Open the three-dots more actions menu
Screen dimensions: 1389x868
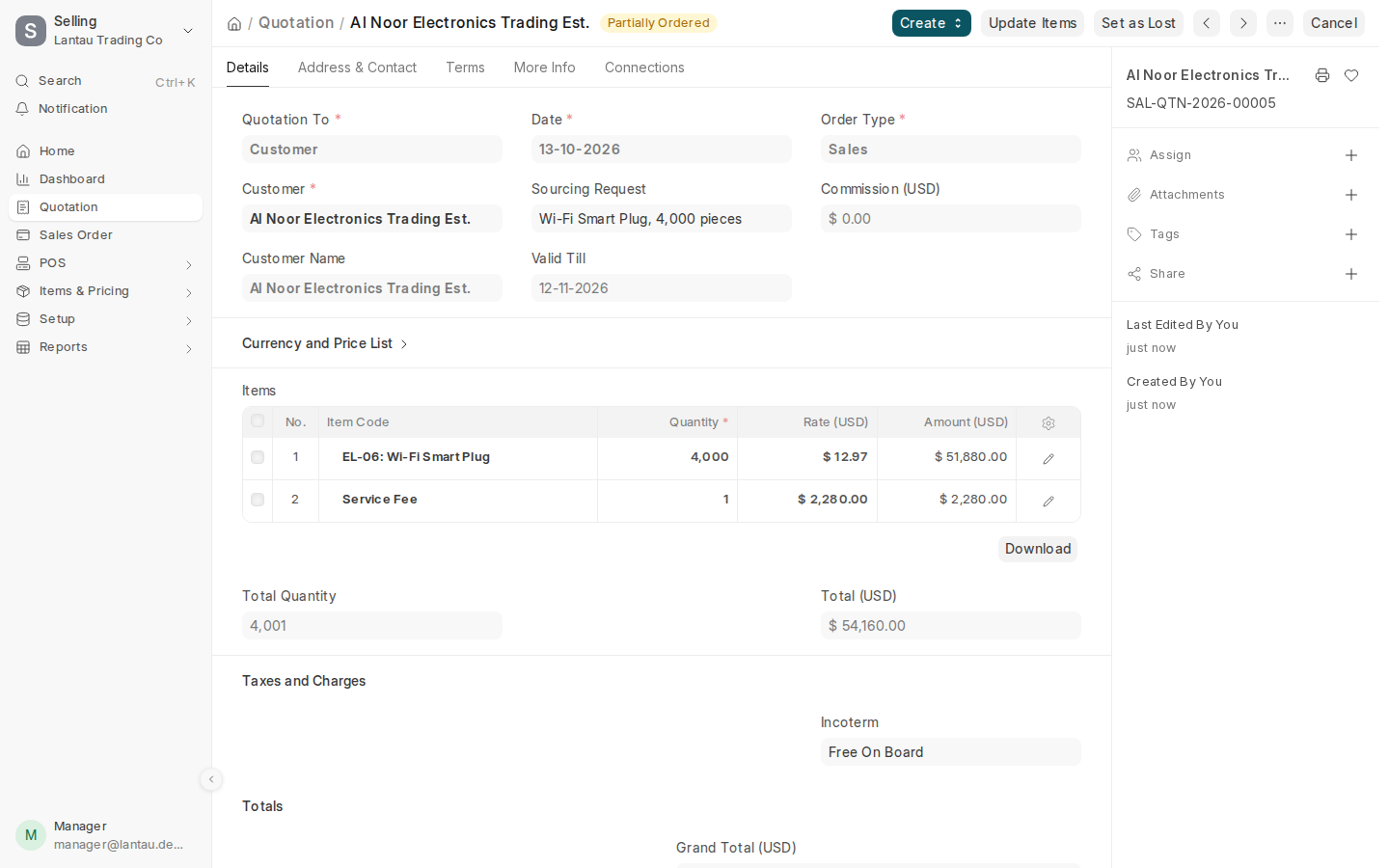click(x=1280, y=23)
